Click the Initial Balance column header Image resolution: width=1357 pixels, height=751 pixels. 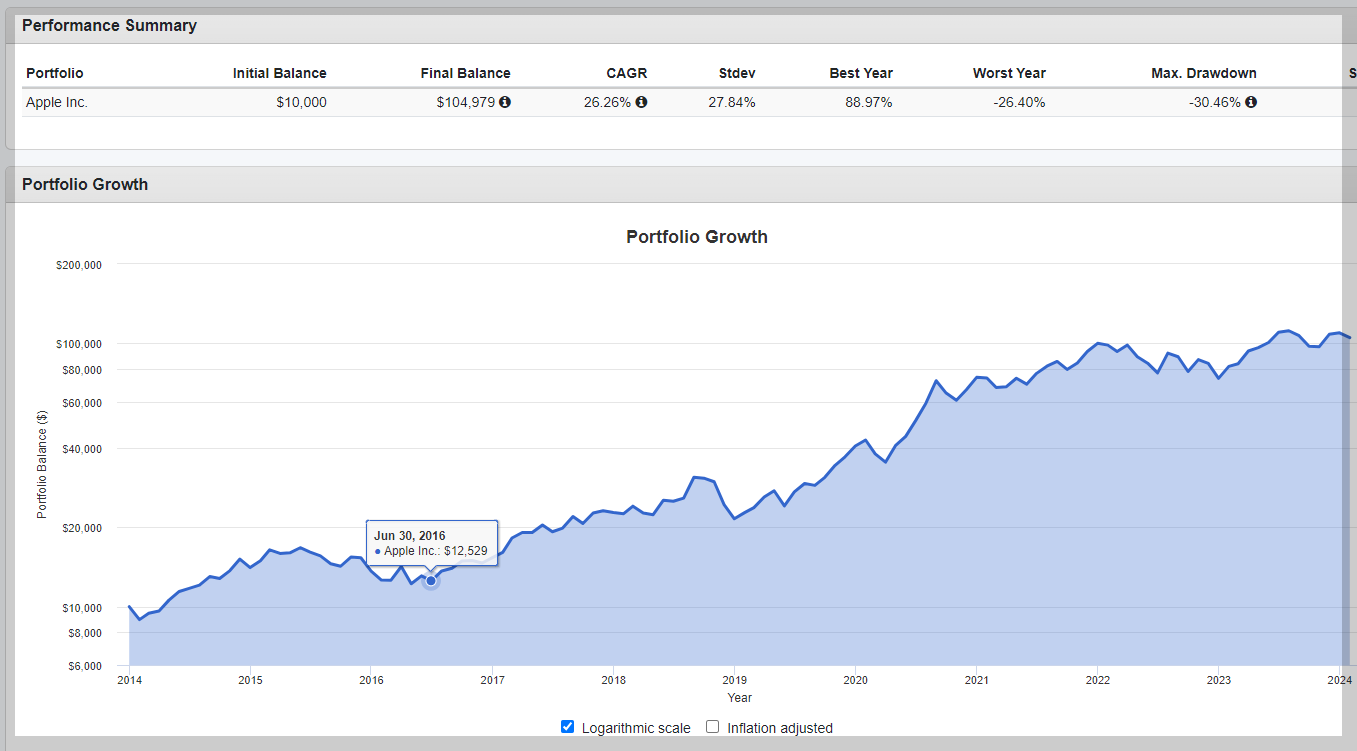[279, 73]
